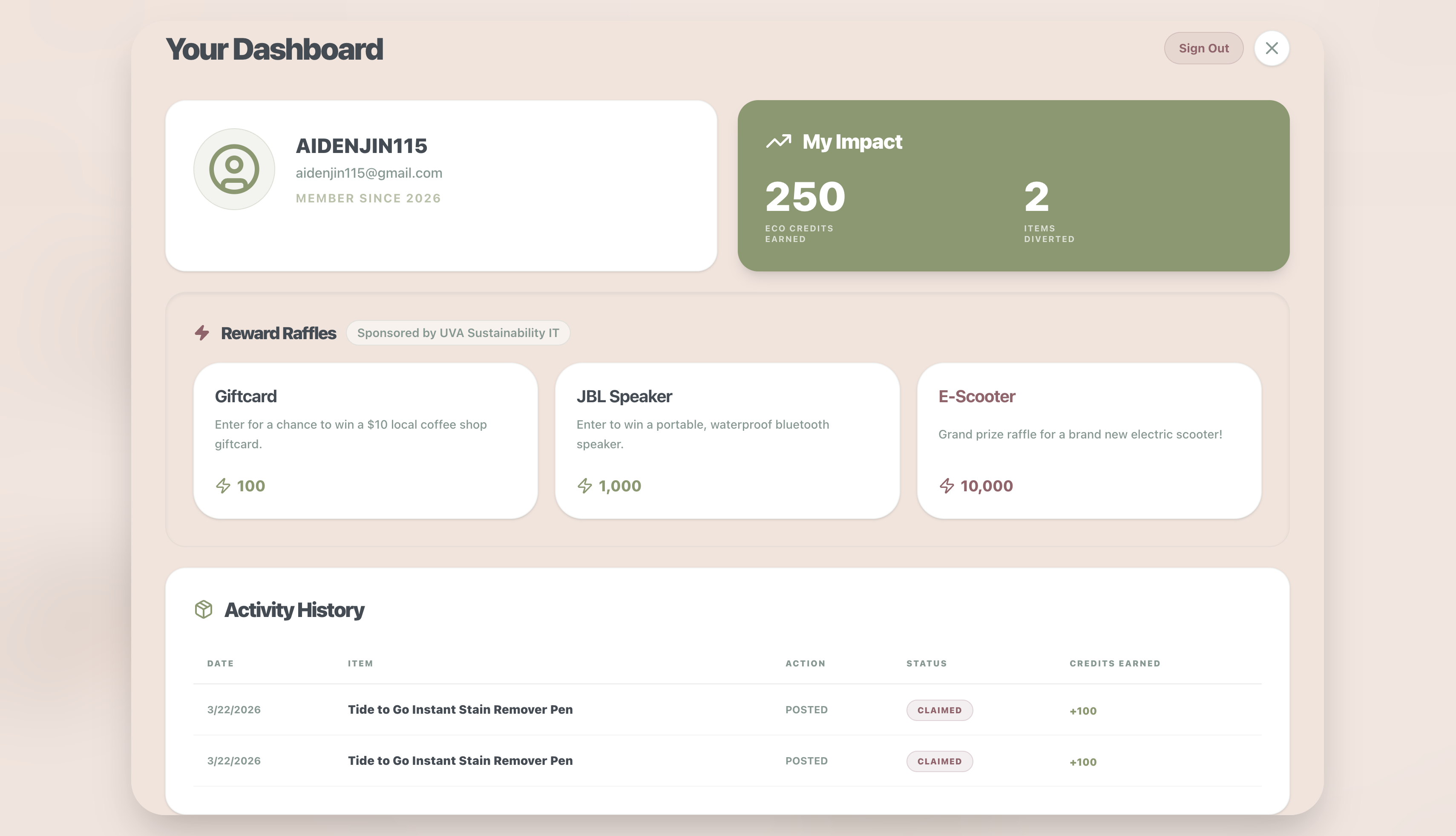
Task: Click the Status column header
Action: [926, 663]
